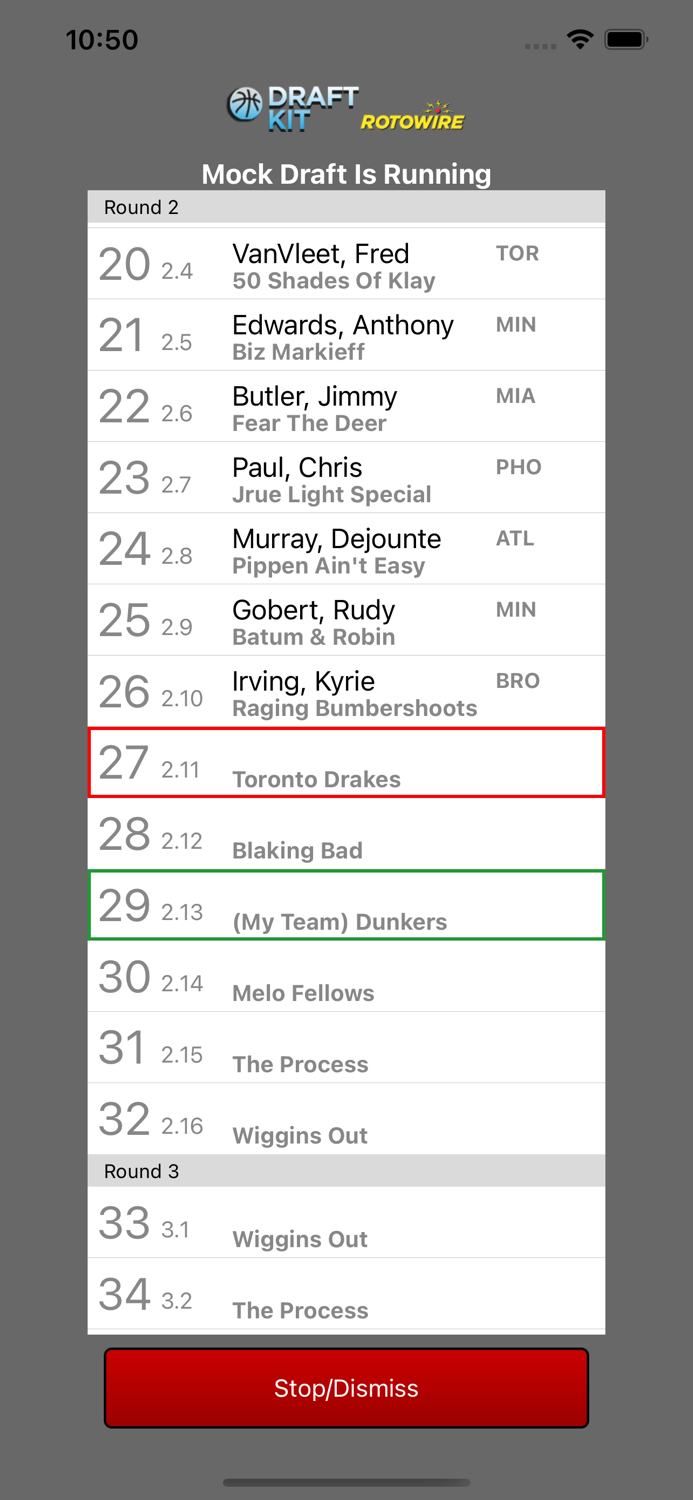Select the Irving, Kyrie draft pick
The width and height of the screenshot is (693, 1500).
point(346,690)
